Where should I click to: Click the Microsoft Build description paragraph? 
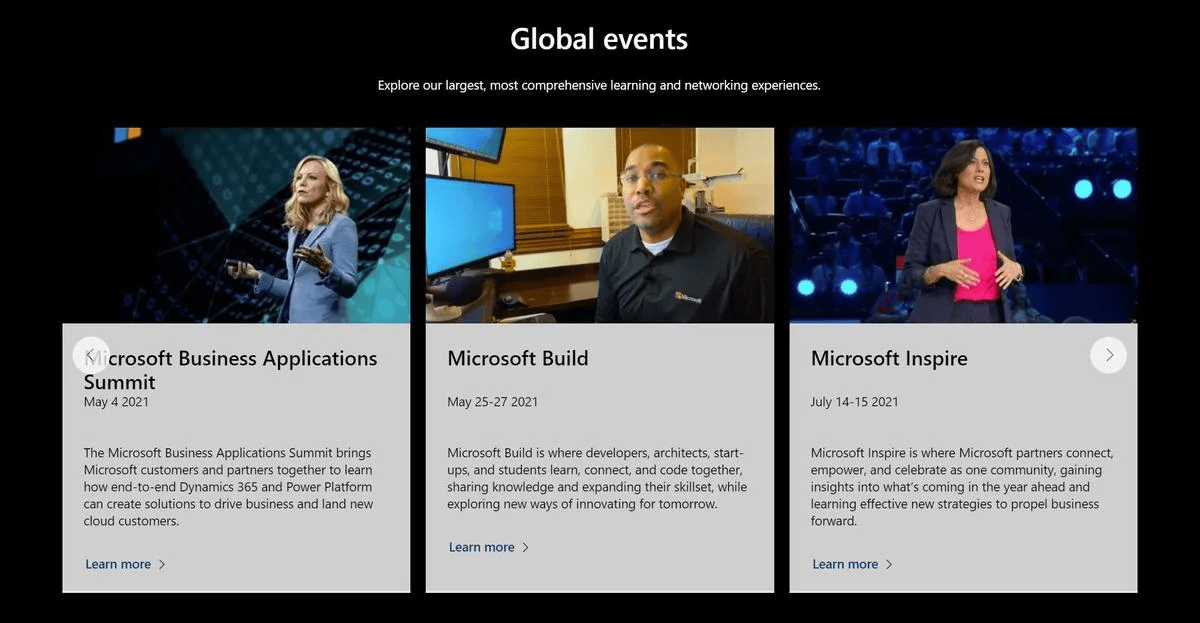(597, 479)
